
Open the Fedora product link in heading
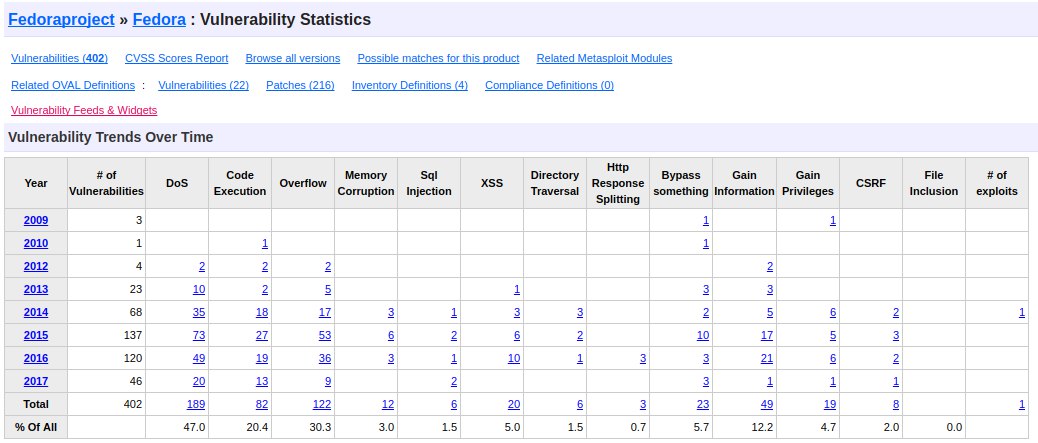click(x=159, y=20)
